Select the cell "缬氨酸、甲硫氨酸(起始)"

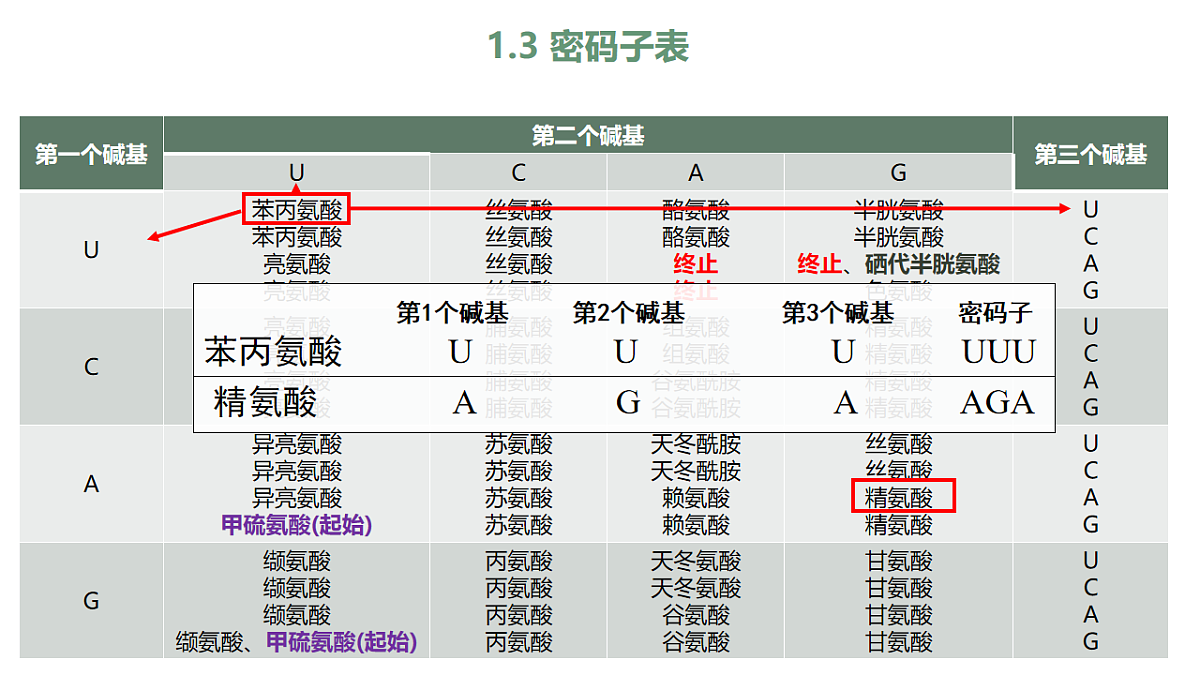coord(296,642)
